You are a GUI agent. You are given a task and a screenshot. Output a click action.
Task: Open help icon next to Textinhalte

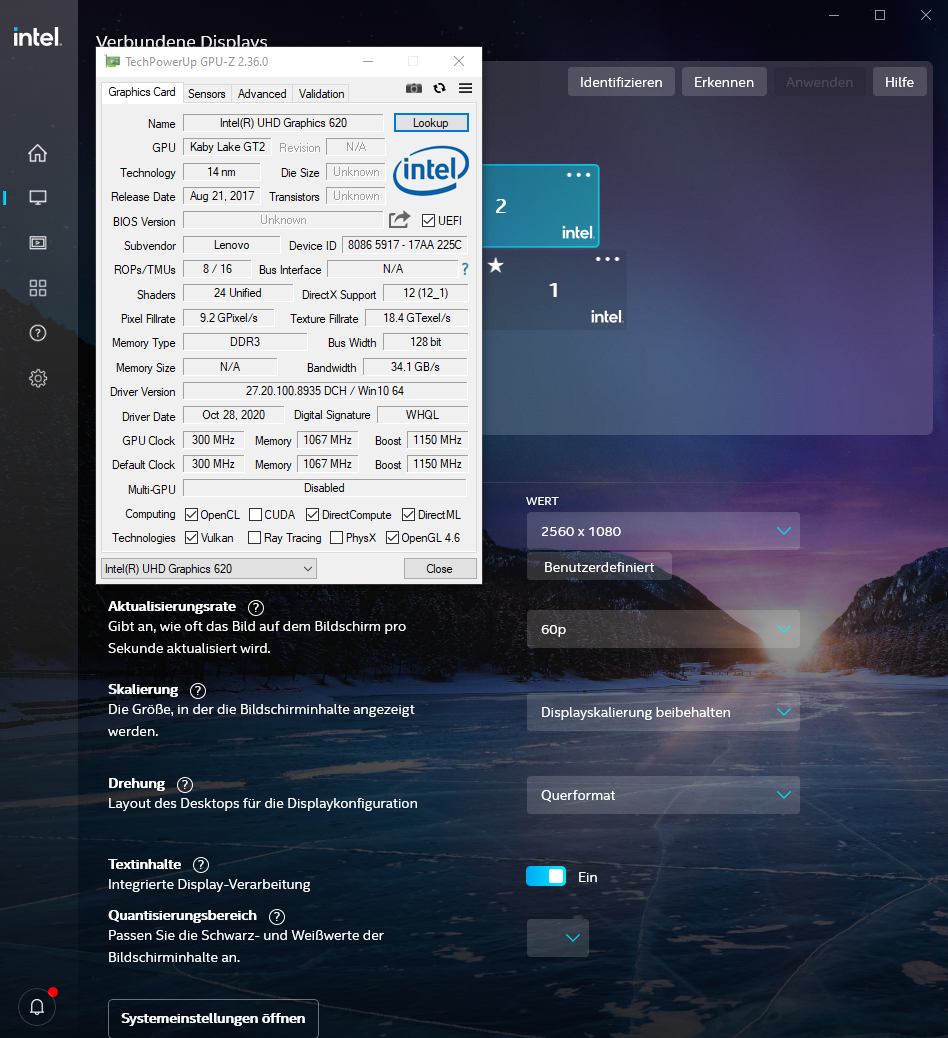(x=201, y=865)
